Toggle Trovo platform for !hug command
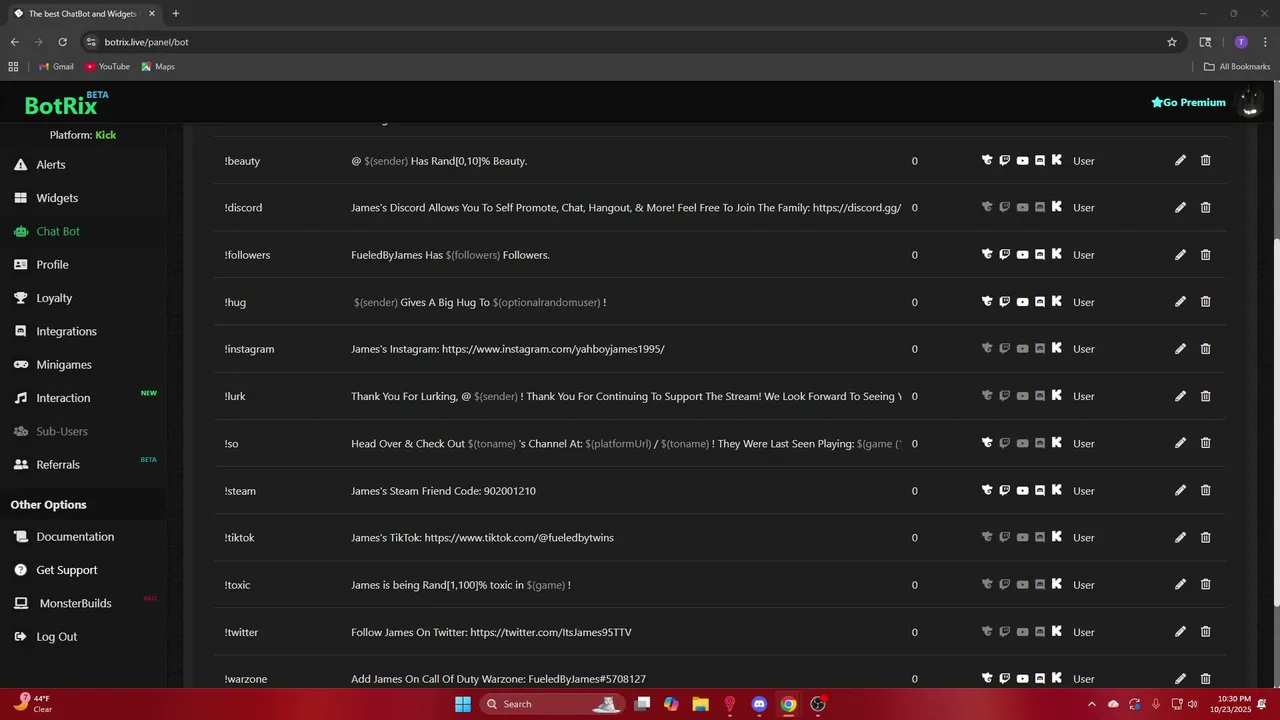The height and width of the screenshot is (720, 1280). tap(987, 301)
